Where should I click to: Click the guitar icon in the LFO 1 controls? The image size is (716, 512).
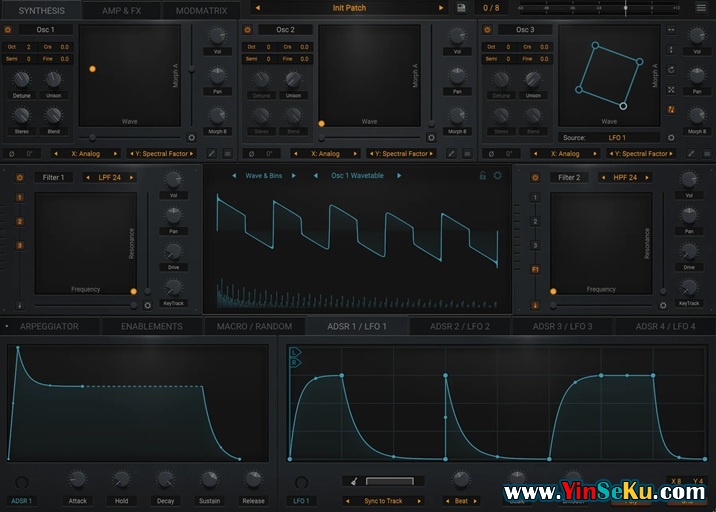tap(353, 481)
